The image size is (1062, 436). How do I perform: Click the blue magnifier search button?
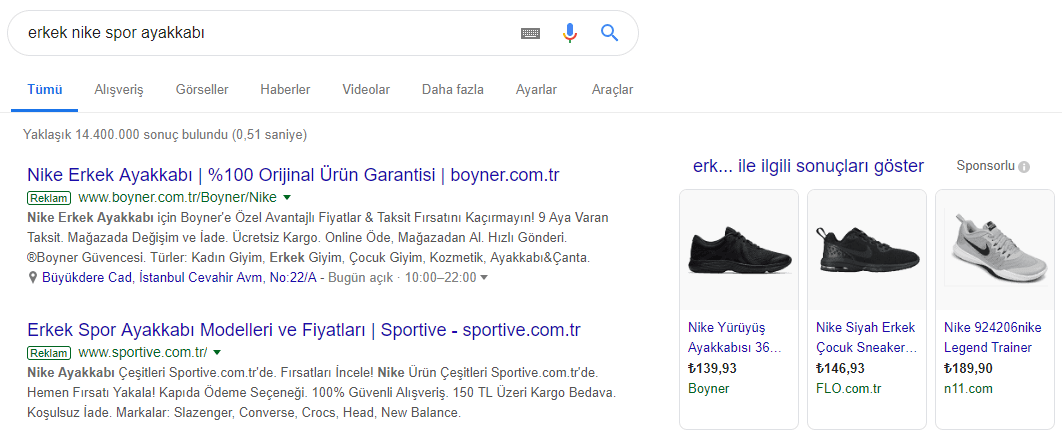point(610,32)
